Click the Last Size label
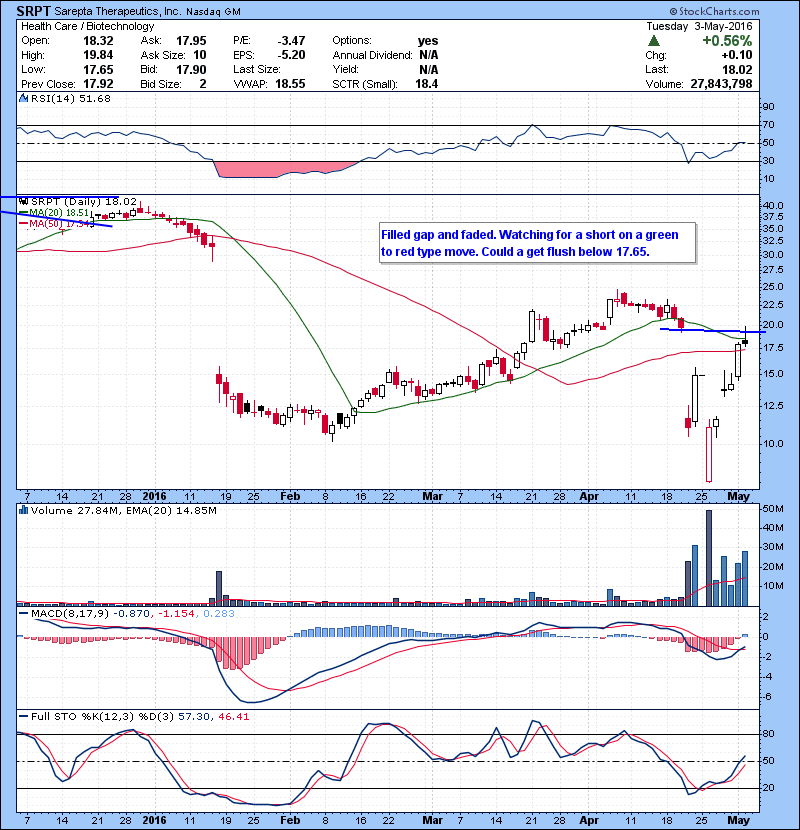The width and height of the screenshot is (800, 830). (257, 69)
